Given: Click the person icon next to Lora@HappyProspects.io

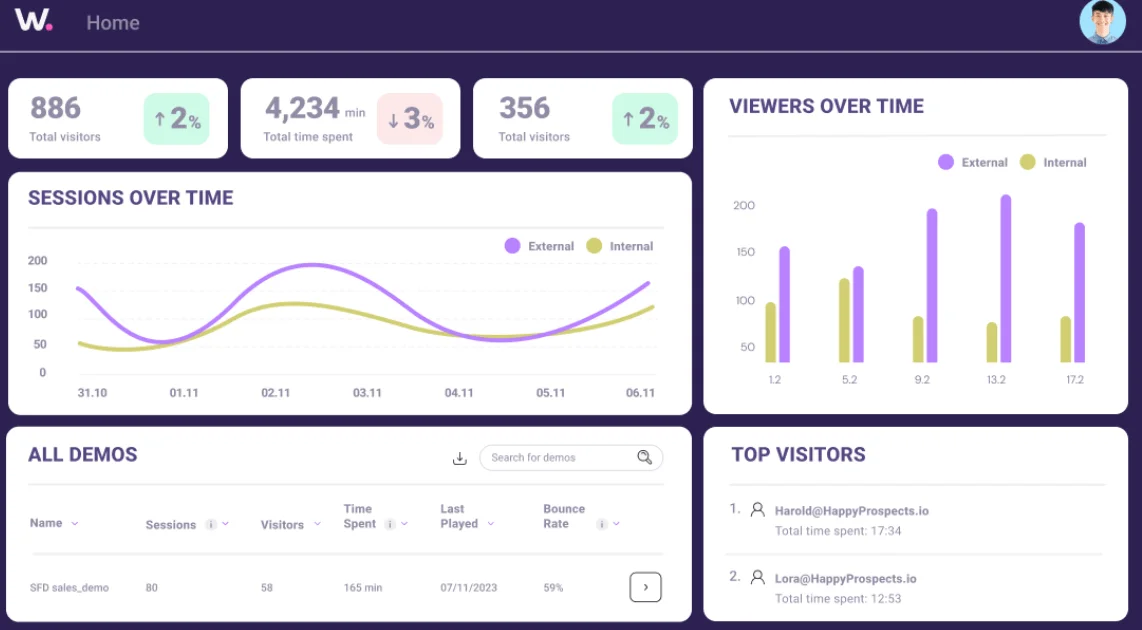Looking at the screenshot, I should [x=760, y=578].
